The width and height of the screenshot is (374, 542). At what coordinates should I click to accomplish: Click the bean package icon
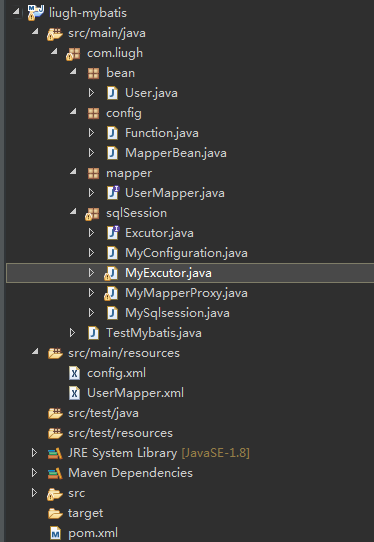pos(94,73)
